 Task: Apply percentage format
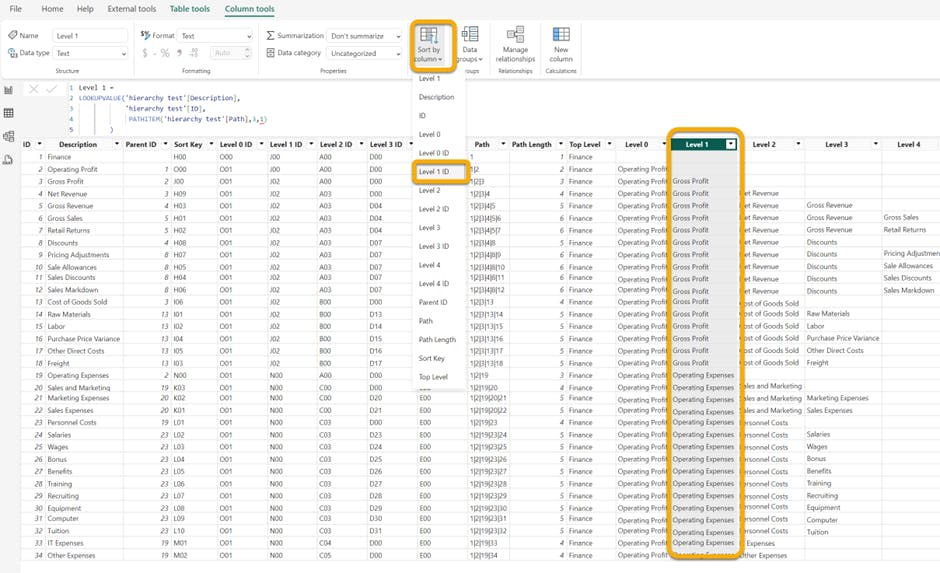coord(165,53)
